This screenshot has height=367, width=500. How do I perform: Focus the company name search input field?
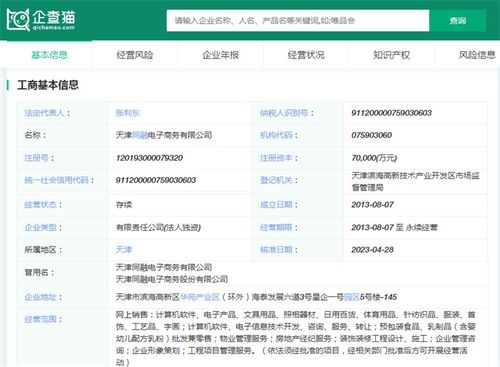click(x=298, y=21)
